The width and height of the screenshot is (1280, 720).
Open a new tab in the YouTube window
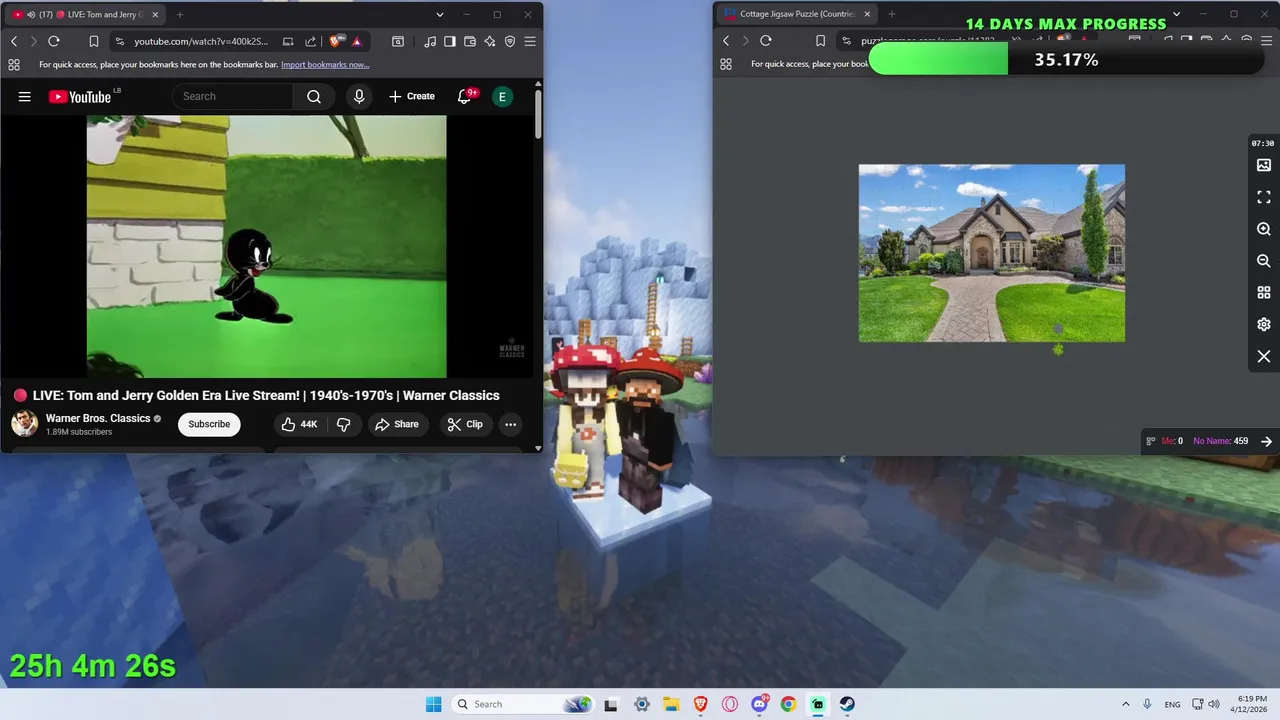(180, 14)
